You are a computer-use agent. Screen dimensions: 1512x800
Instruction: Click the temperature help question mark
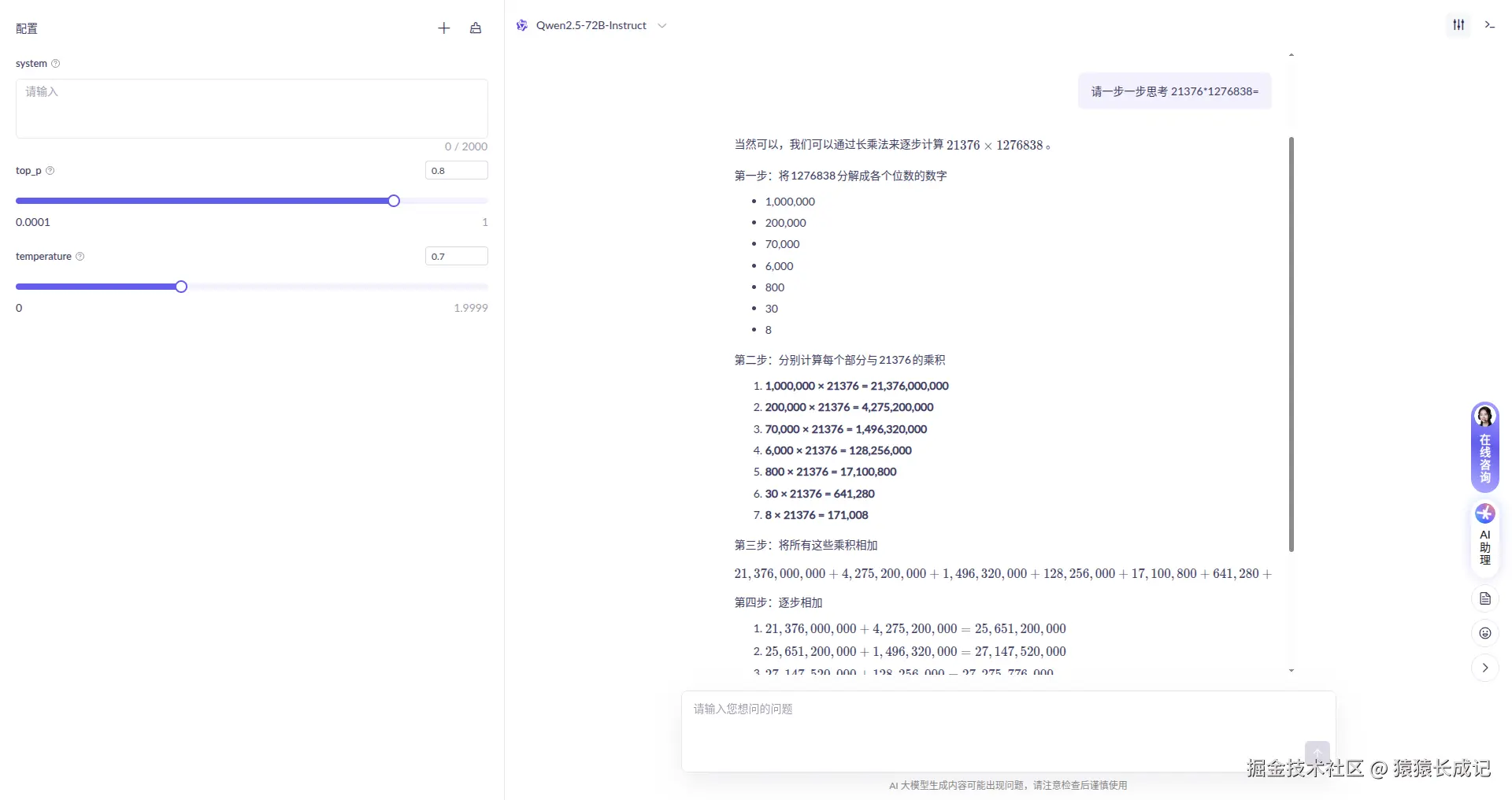click(x=80, y=256)
